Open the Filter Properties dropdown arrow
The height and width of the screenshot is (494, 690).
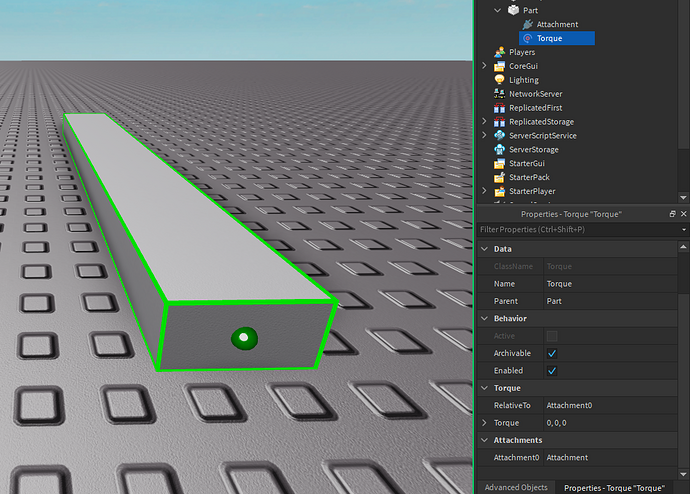pyautogui.click(x=684, y=230)
